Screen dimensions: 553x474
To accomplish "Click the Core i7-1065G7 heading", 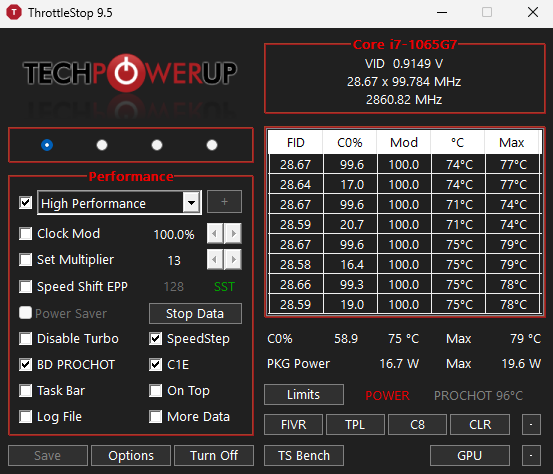I will [405, 44].
